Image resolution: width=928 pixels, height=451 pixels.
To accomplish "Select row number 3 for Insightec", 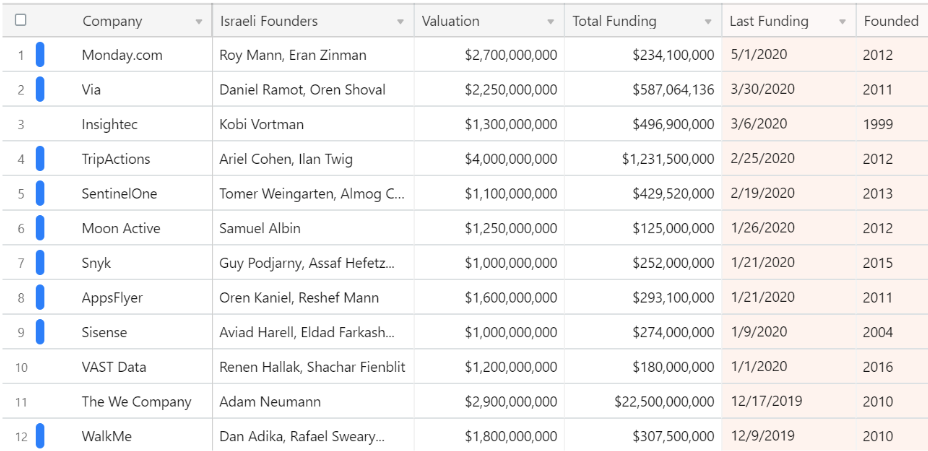I will tap(21, 124).
